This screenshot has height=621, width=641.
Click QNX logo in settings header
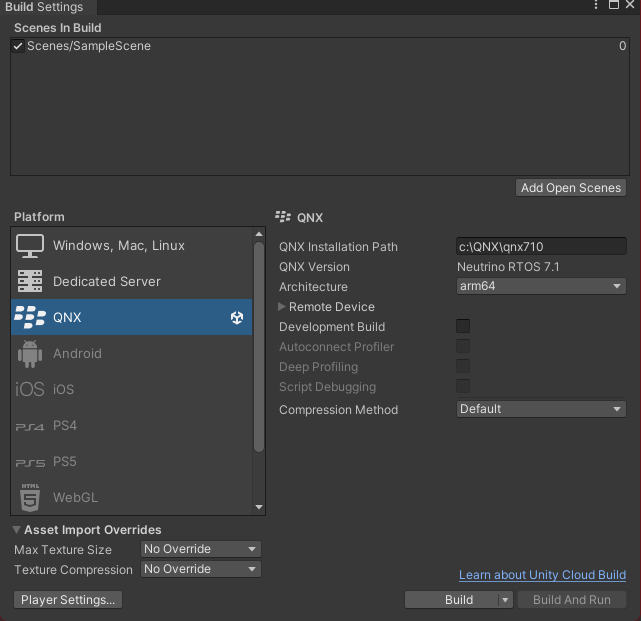point(283,217)
